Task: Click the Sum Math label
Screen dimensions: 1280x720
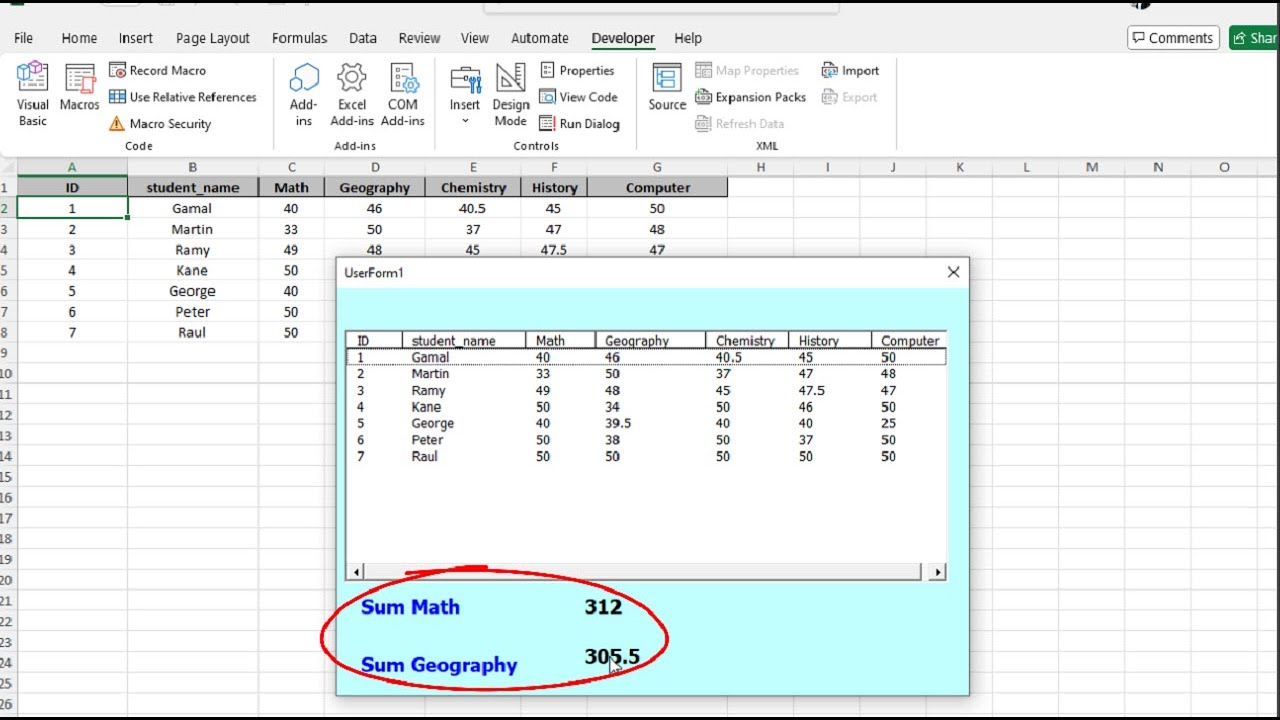Action: point(410,607)
